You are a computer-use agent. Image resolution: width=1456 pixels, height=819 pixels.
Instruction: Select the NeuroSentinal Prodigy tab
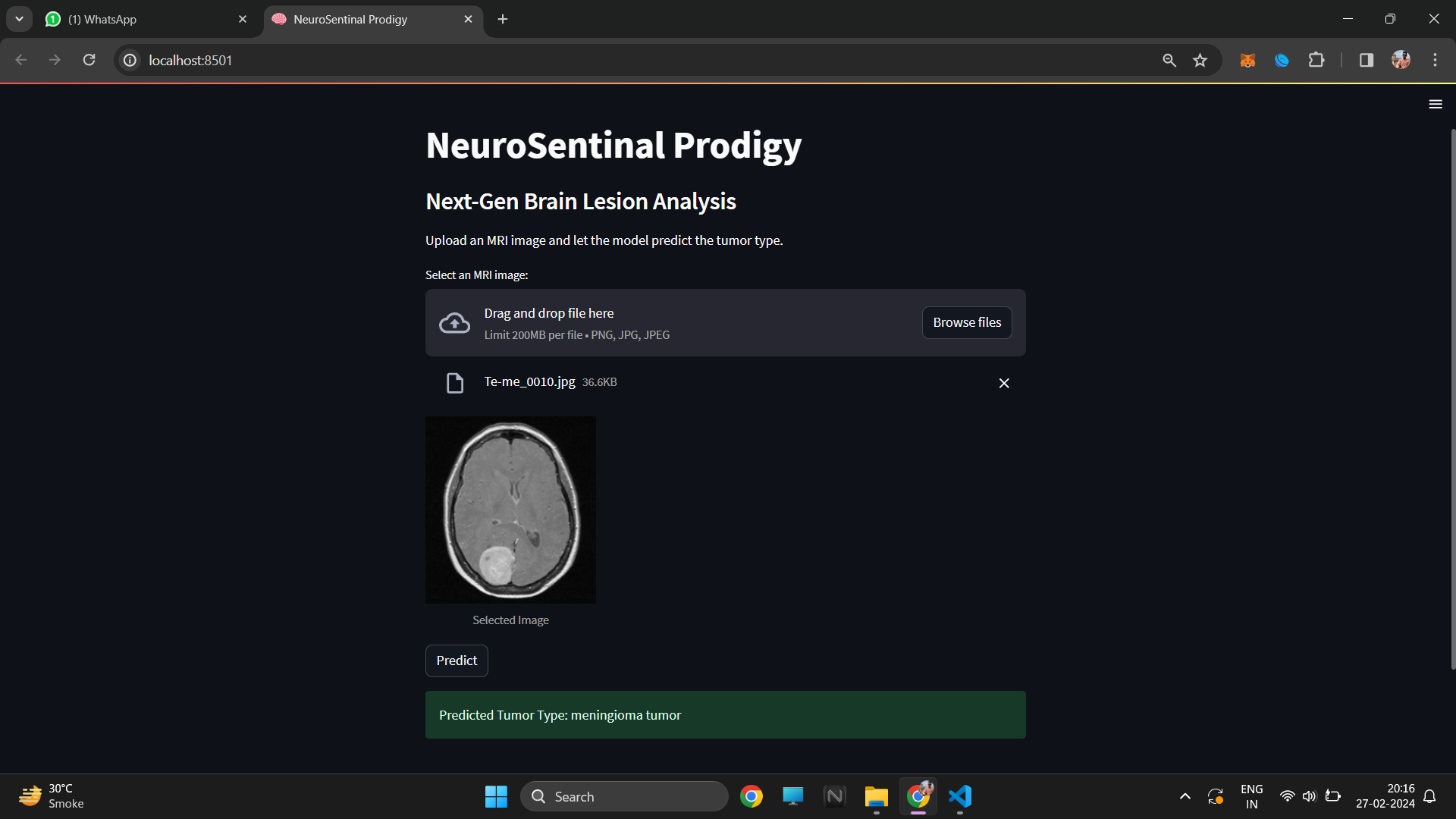coord(364,19)
